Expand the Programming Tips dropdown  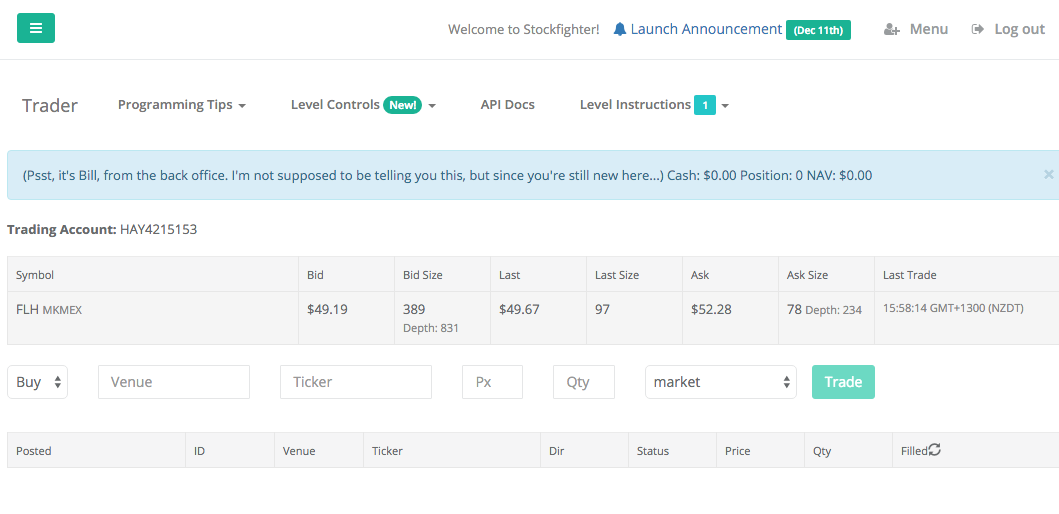[x=181, y=105]
